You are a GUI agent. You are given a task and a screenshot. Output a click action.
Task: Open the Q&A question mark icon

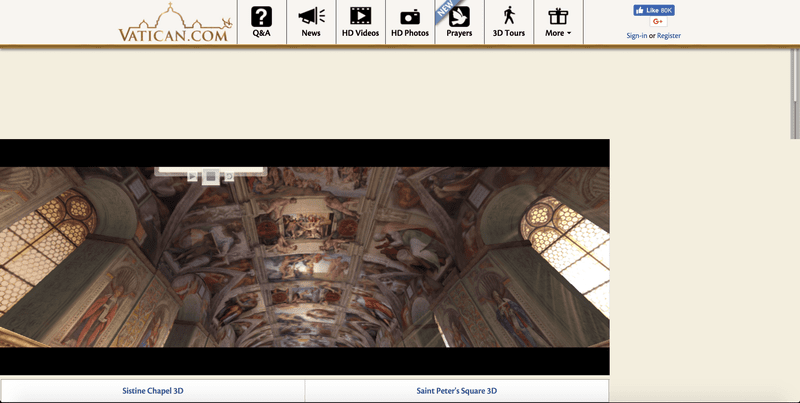[261, 16]
